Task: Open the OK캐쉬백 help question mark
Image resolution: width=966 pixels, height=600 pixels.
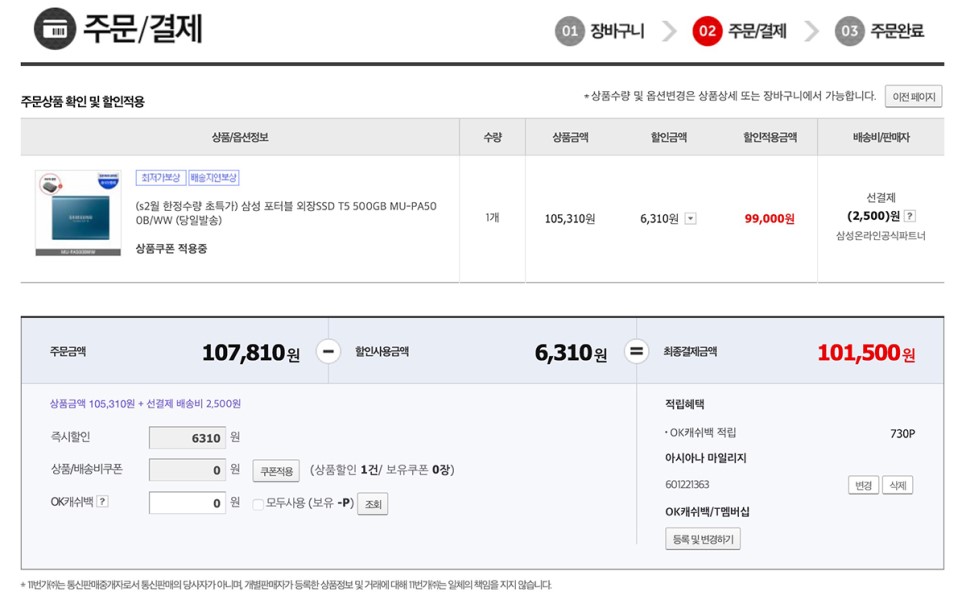Action: coord(103,501)
